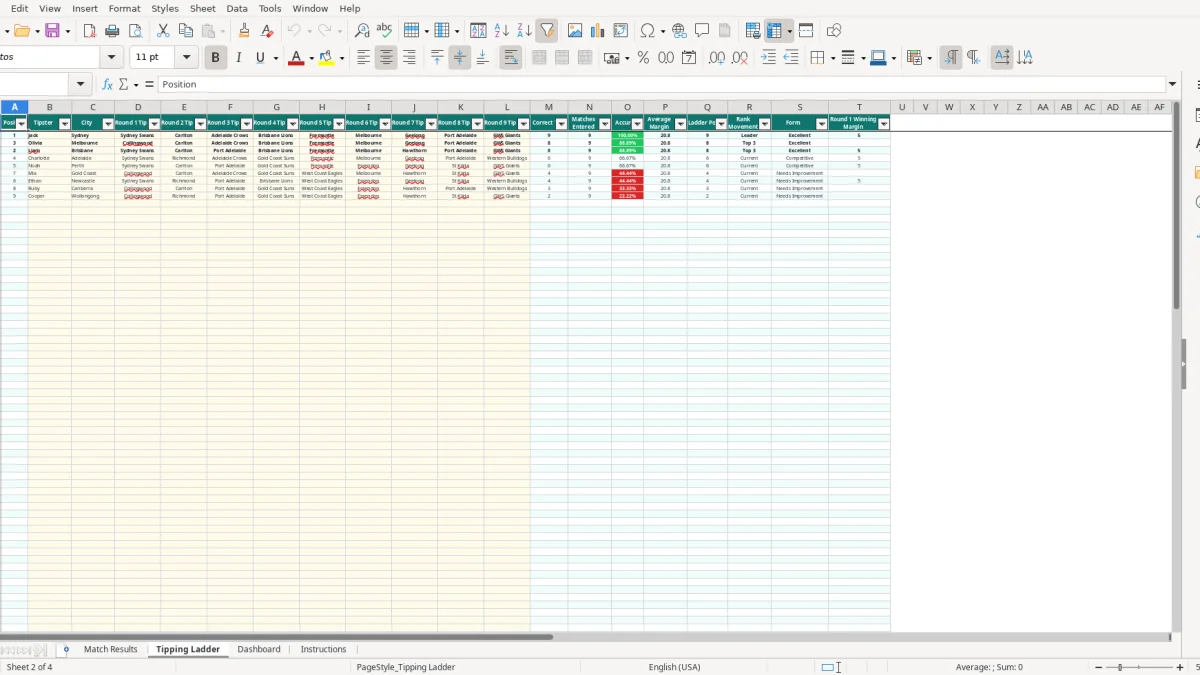Expand the Name Box dropdown
The width and height of the screenshot is (1200, 675).
point(81,85)
